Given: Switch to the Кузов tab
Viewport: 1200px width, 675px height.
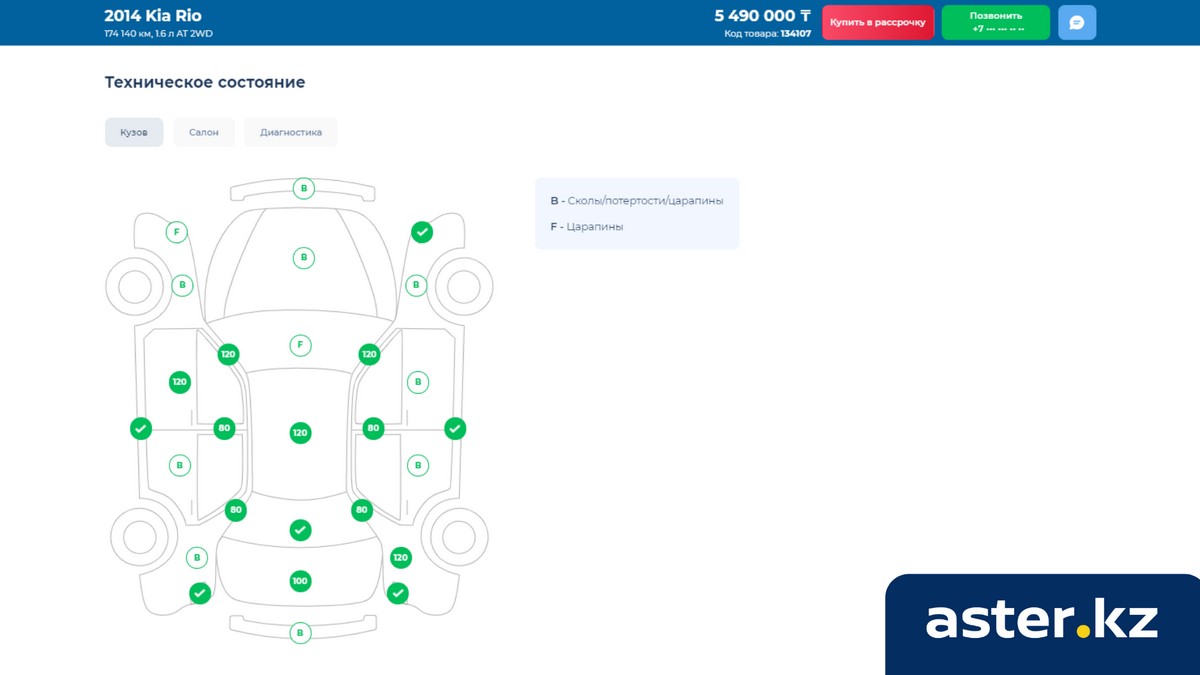Looking at the screenshot, I should pos(134,132).
